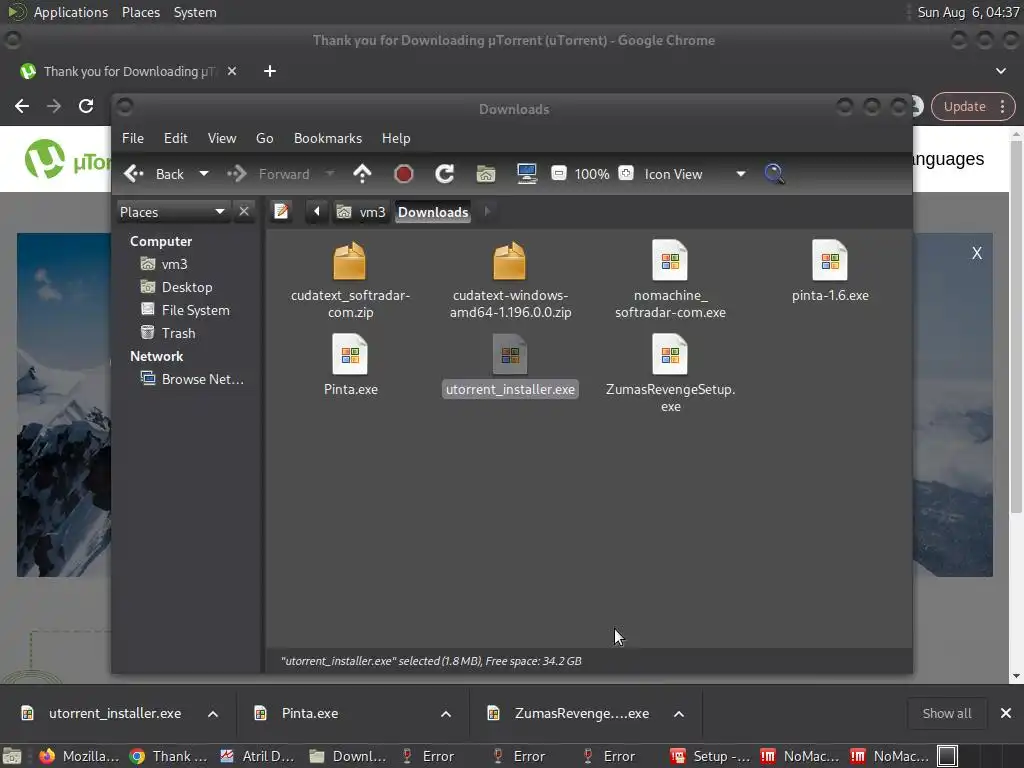Close the web page banner with X
The width and height of the screenshot is (1024, 768).
coord(977,253)
